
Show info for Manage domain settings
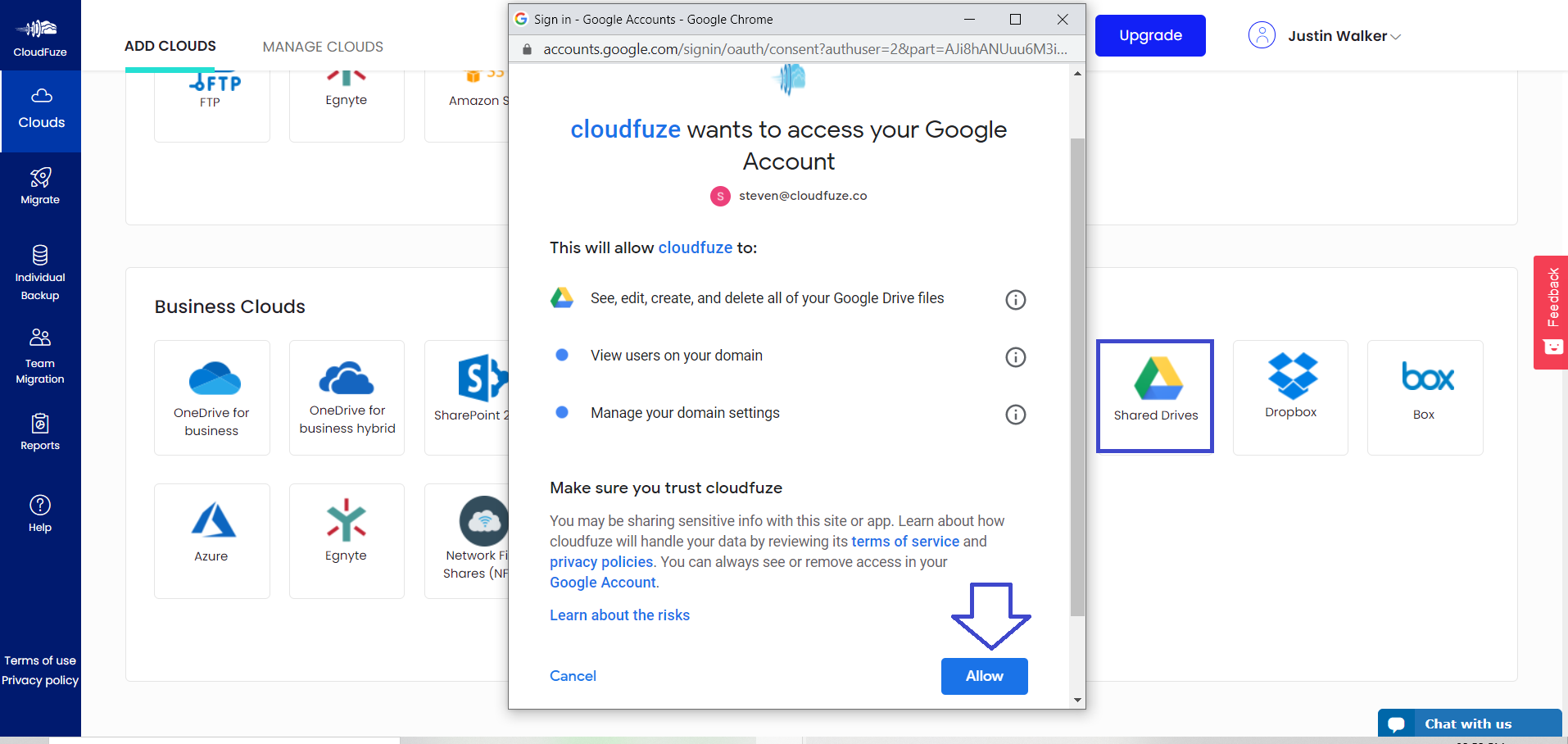(x=1016, y=415)
